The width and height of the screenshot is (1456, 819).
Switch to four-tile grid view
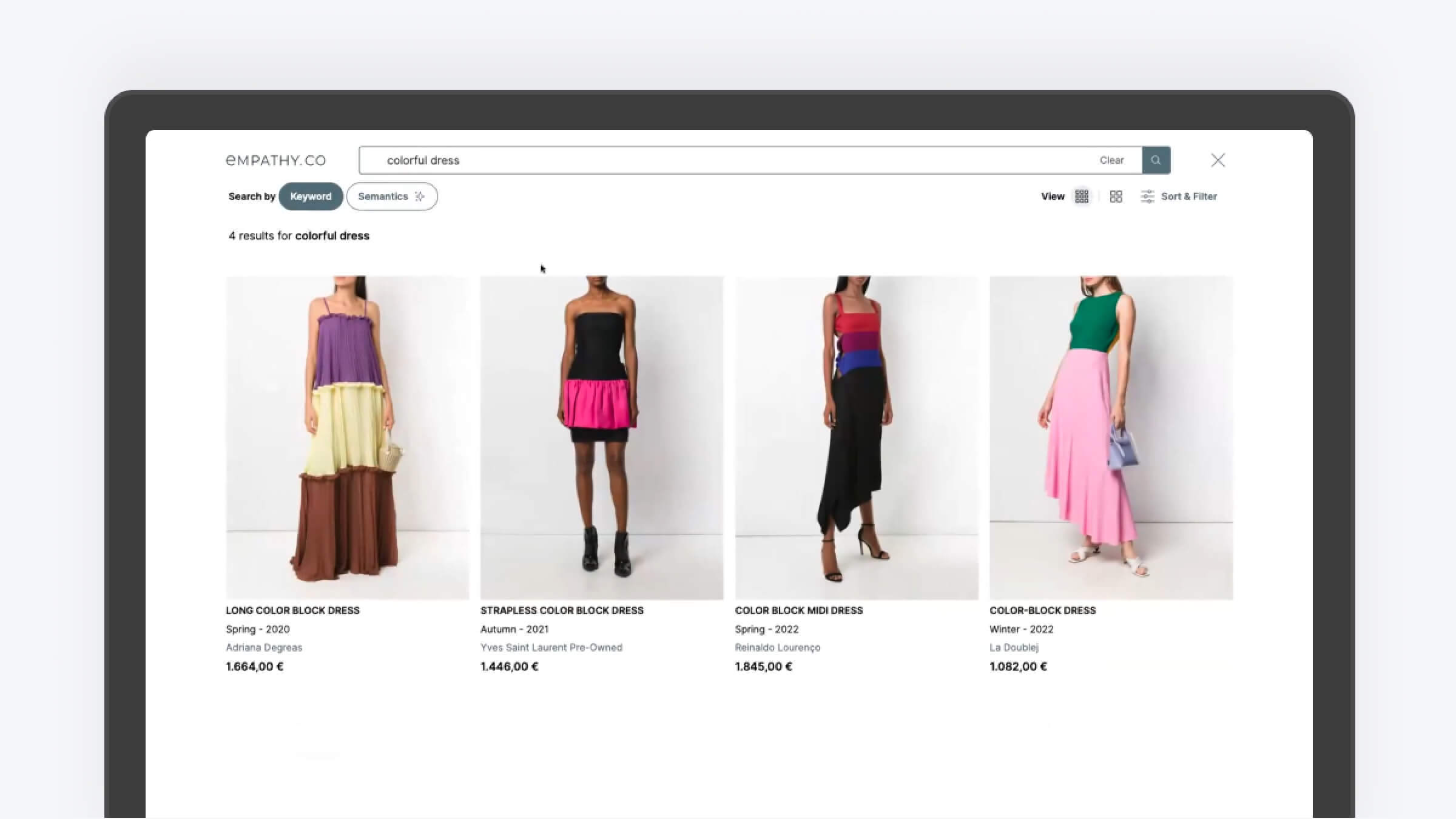[x=1116, y=197]
